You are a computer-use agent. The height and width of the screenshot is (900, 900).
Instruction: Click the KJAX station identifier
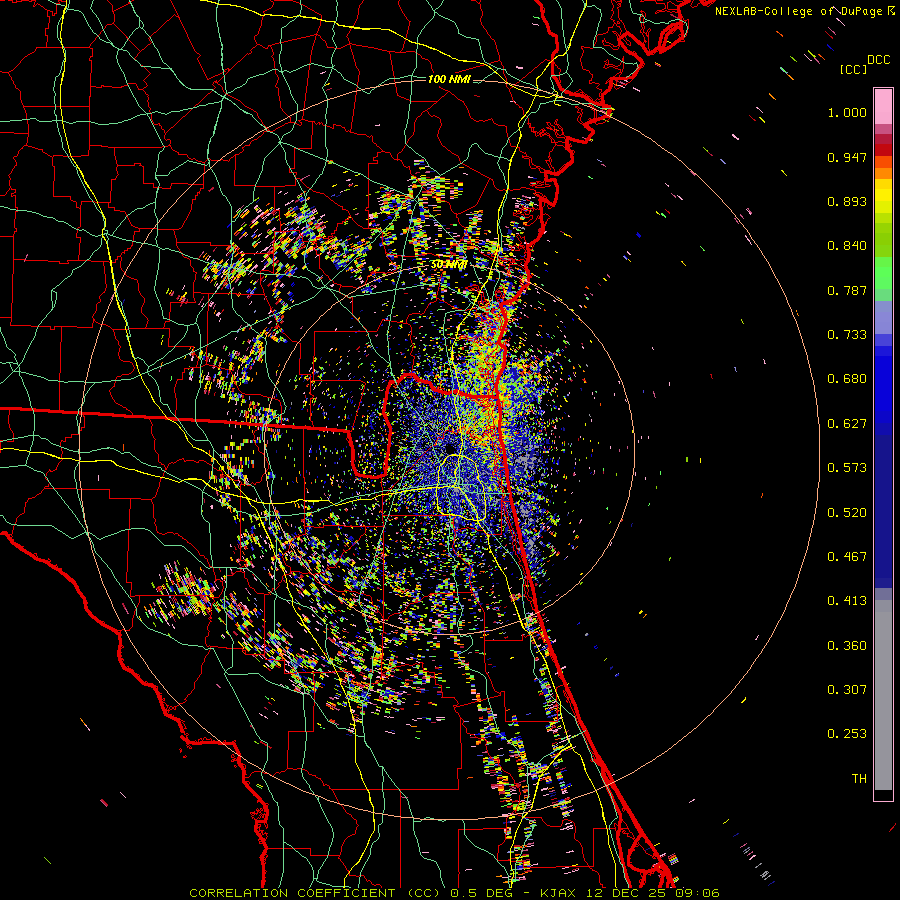click(x=557, y=893)
